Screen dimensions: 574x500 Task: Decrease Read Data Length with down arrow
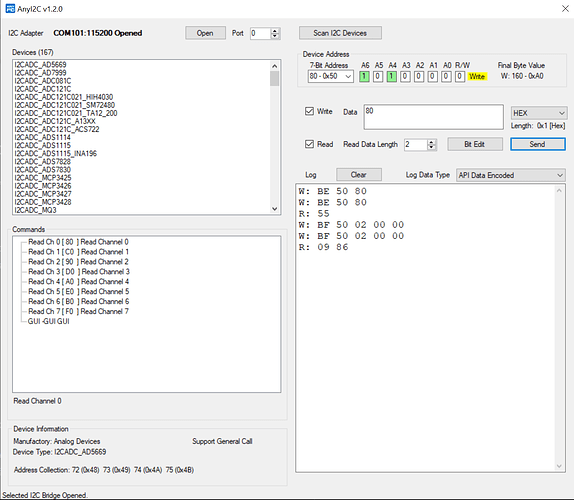point(432,147)
